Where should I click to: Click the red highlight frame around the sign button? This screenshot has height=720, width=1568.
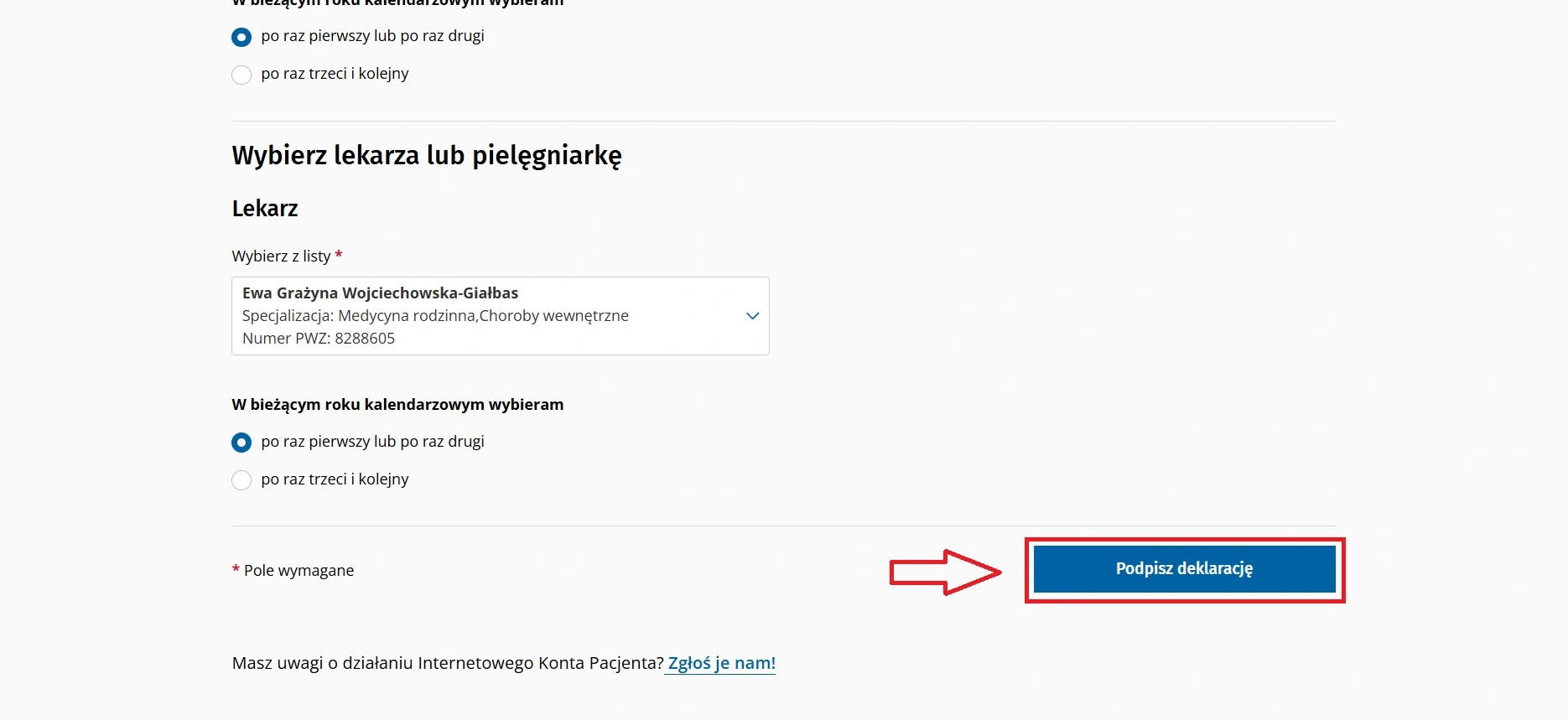1184,541
